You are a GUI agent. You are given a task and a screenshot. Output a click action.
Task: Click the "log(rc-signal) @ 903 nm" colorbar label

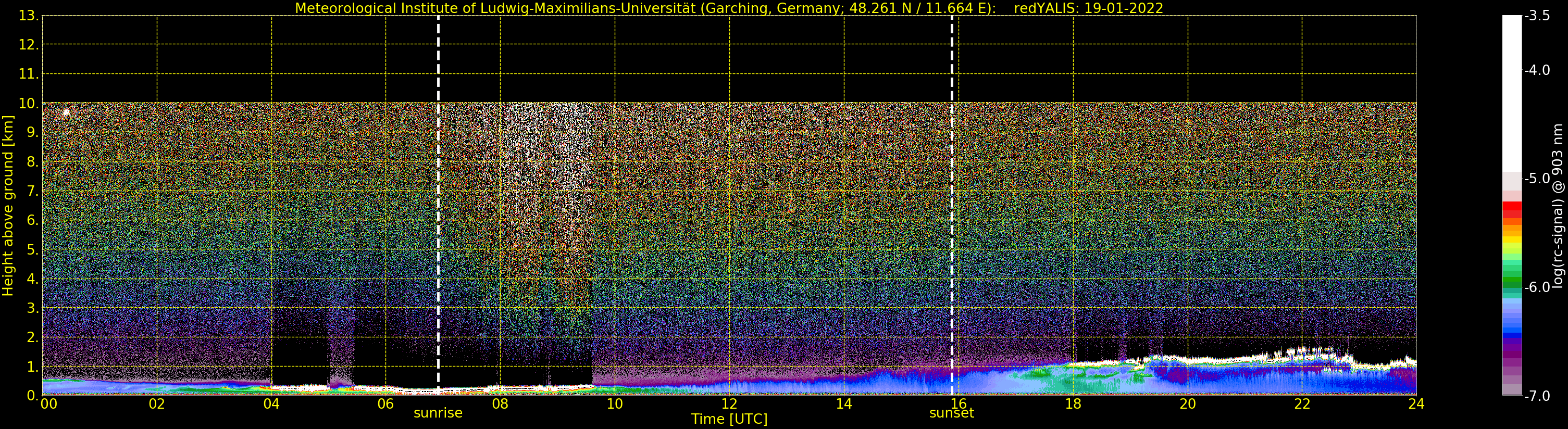pos(1558,206)
